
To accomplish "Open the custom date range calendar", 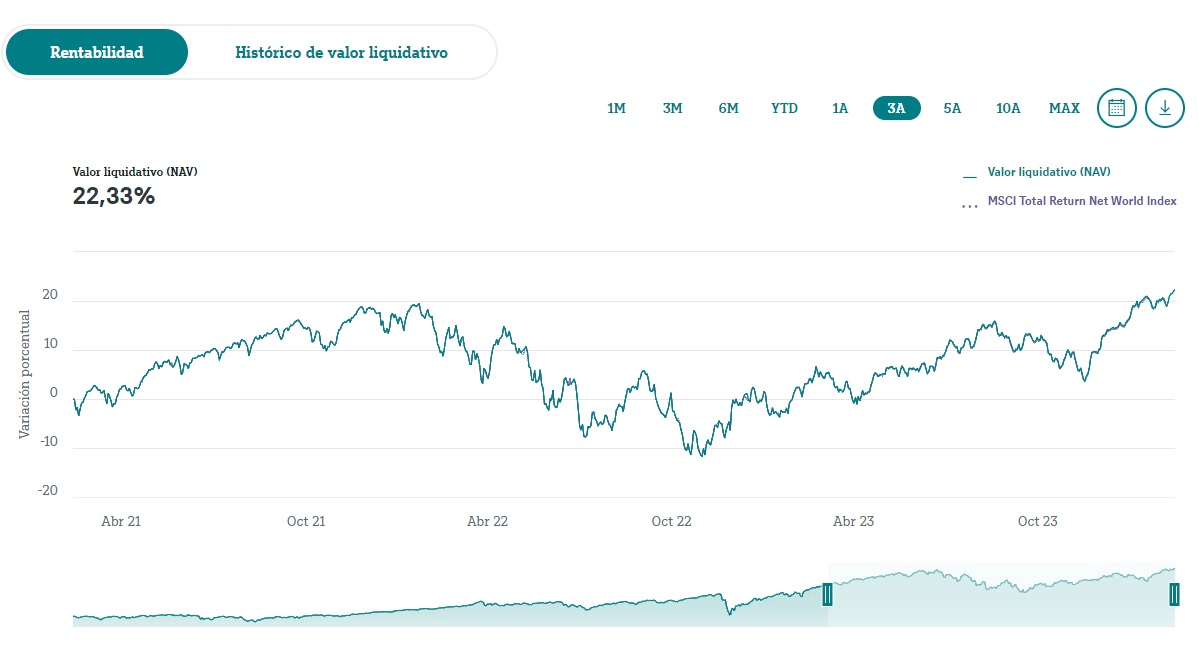I will pyautogui.click(x=1116, y=108).
